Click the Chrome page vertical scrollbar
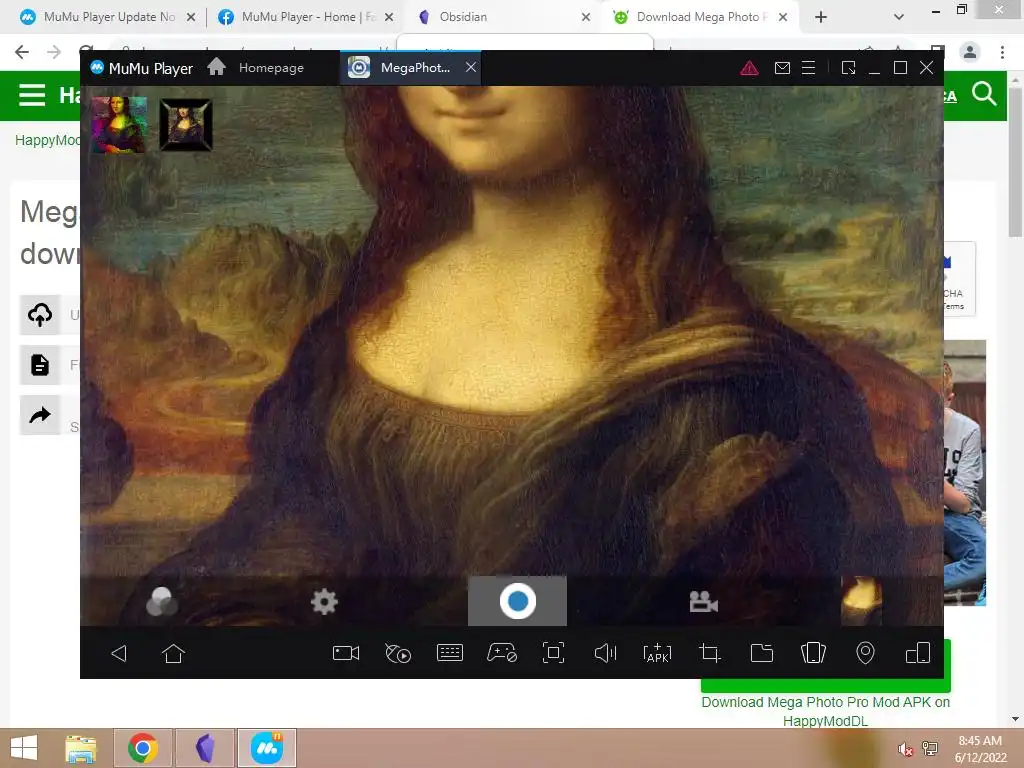Screen dimensions: 1024x768 point(1015,163)
